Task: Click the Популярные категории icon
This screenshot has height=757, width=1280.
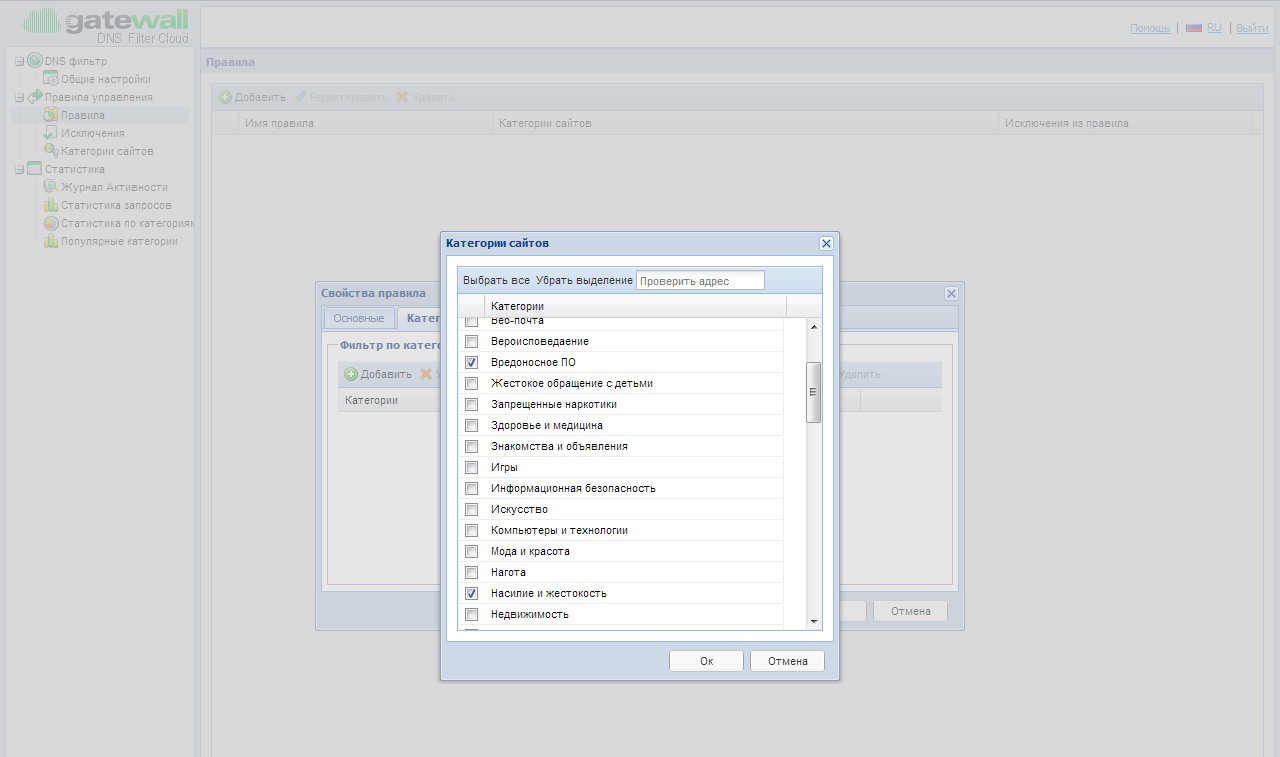Action: click(51, 241)
